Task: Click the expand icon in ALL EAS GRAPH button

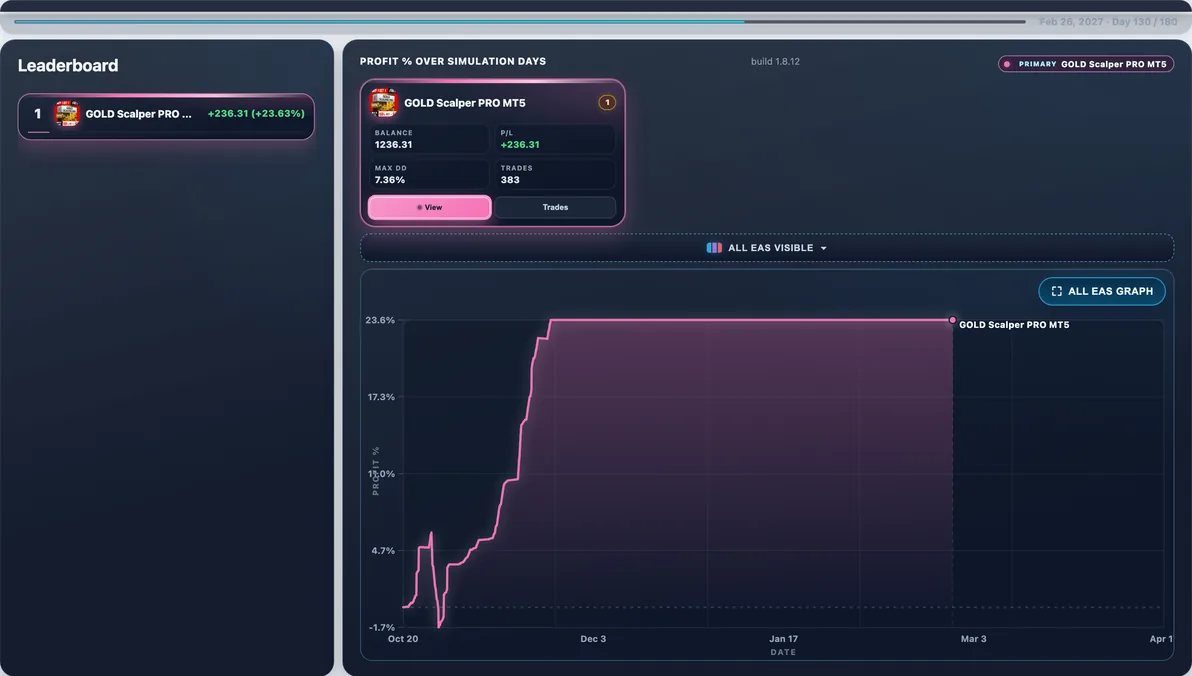Action: click(1056, 291)
